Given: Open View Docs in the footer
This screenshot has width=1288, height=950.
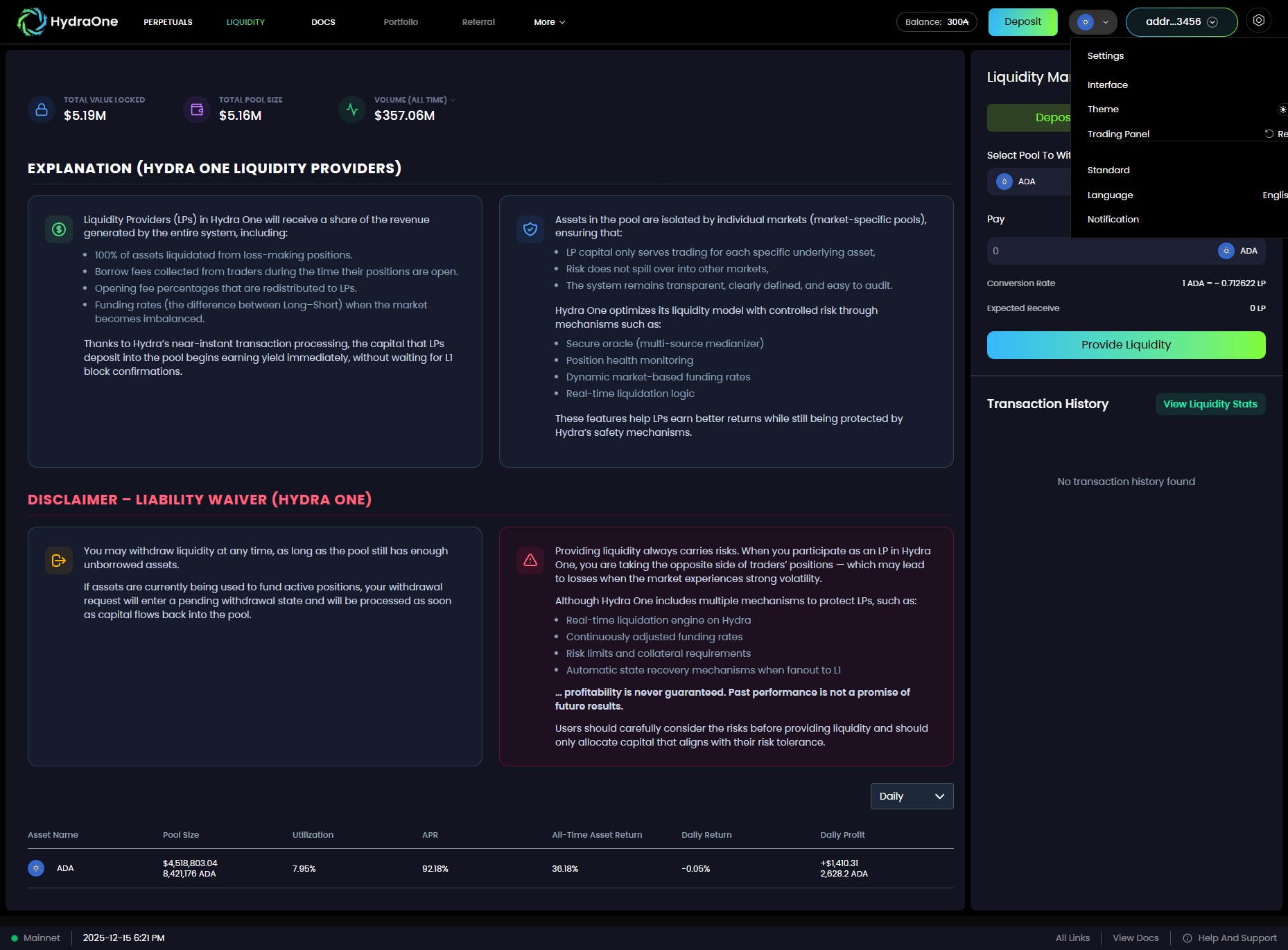Looking at the screenshot, I should (x=1135, y=938).
